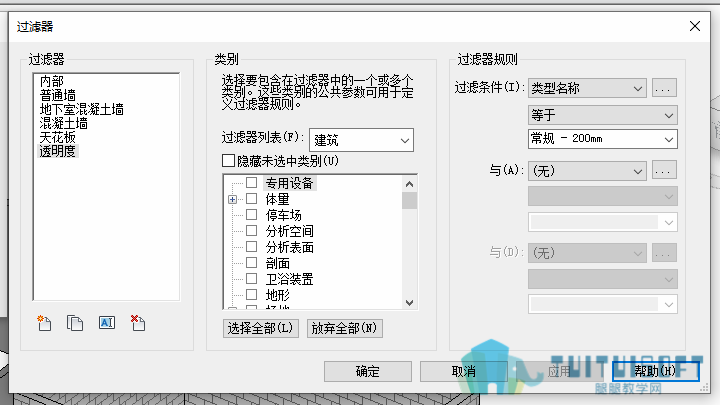Select the 普通墙 filter in list
Image resolution: width=720 pixels, height=405 pixels.
pyautogui.click(x=57, y=95)
